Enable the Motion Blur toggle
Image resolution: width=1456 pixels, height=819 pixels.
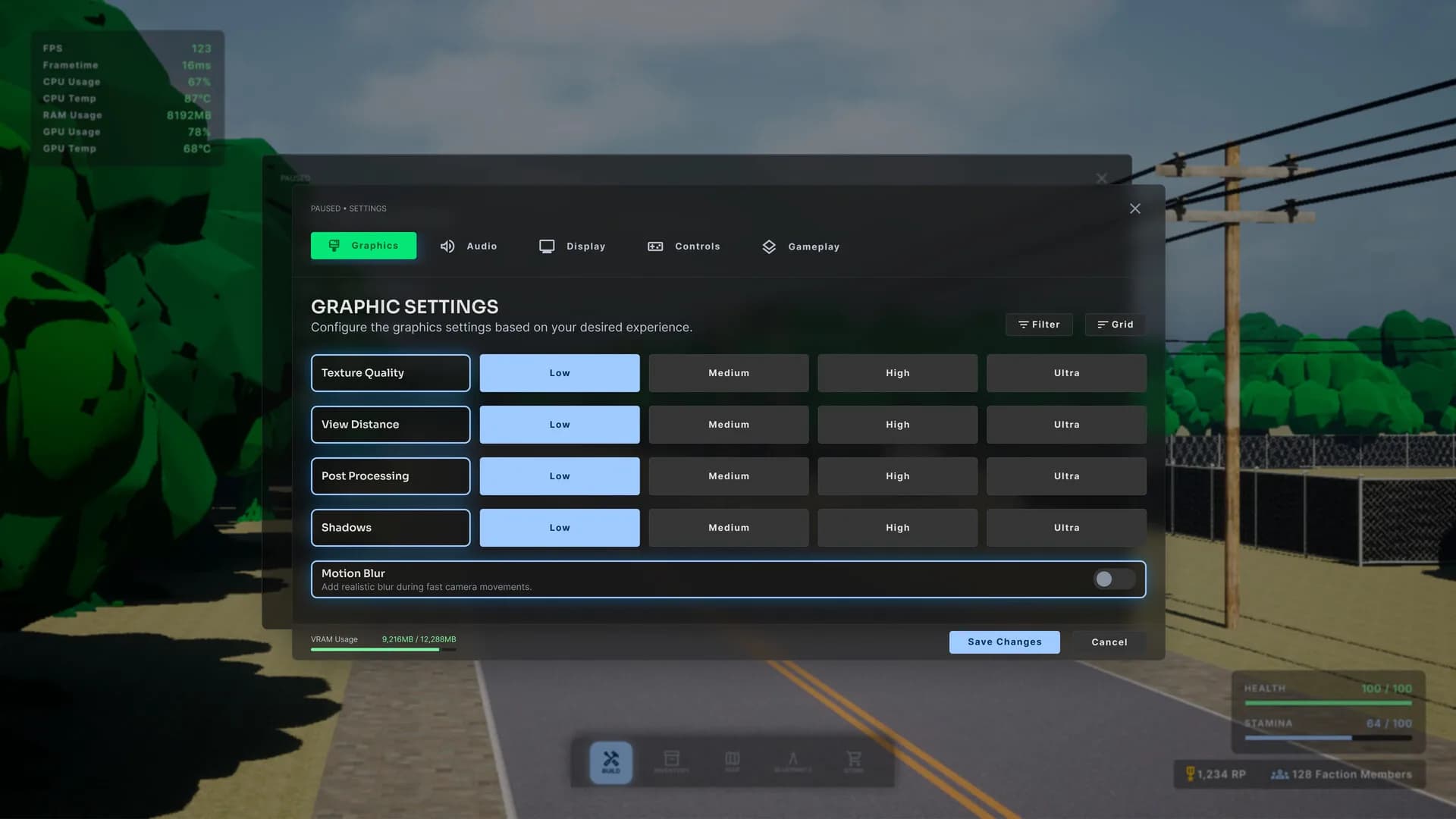1114,579
